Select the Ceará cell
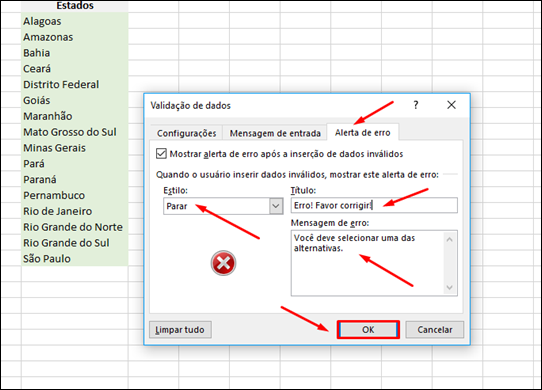Viewport: 542px width, 390px height. pos(75,69)
